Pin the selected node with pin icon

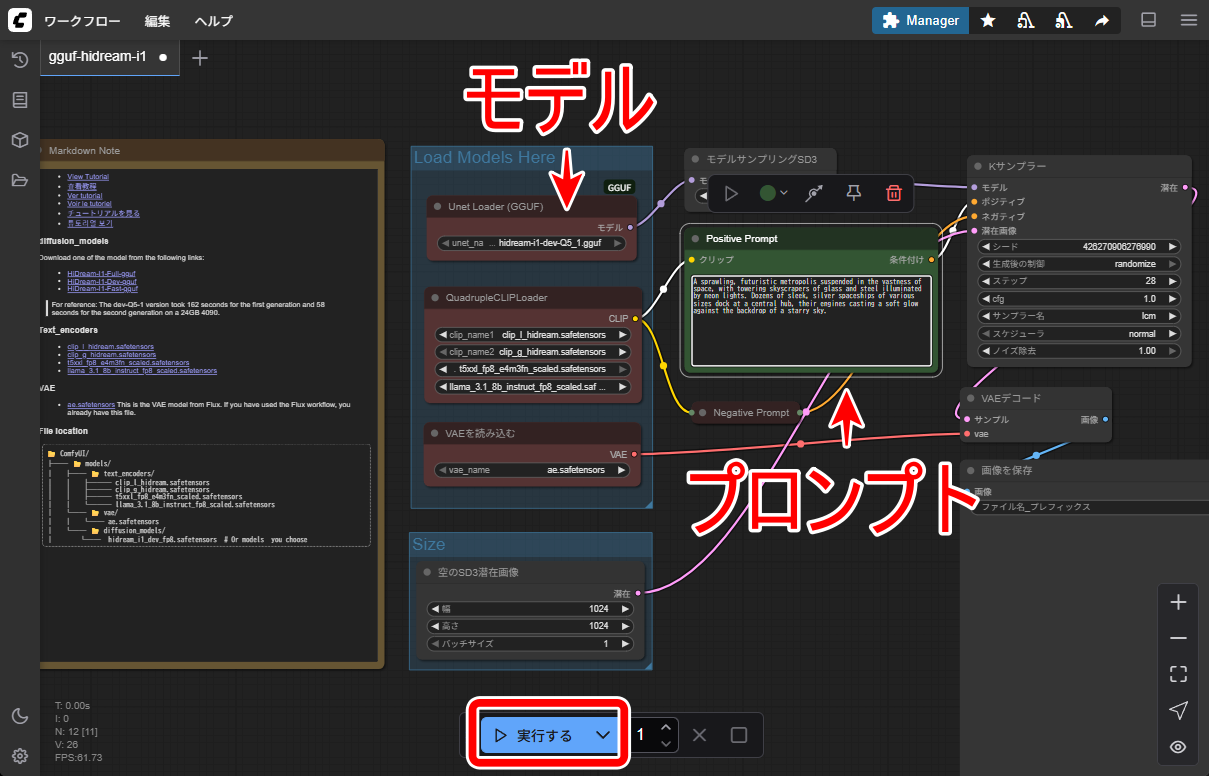click(x=853, y=194)
